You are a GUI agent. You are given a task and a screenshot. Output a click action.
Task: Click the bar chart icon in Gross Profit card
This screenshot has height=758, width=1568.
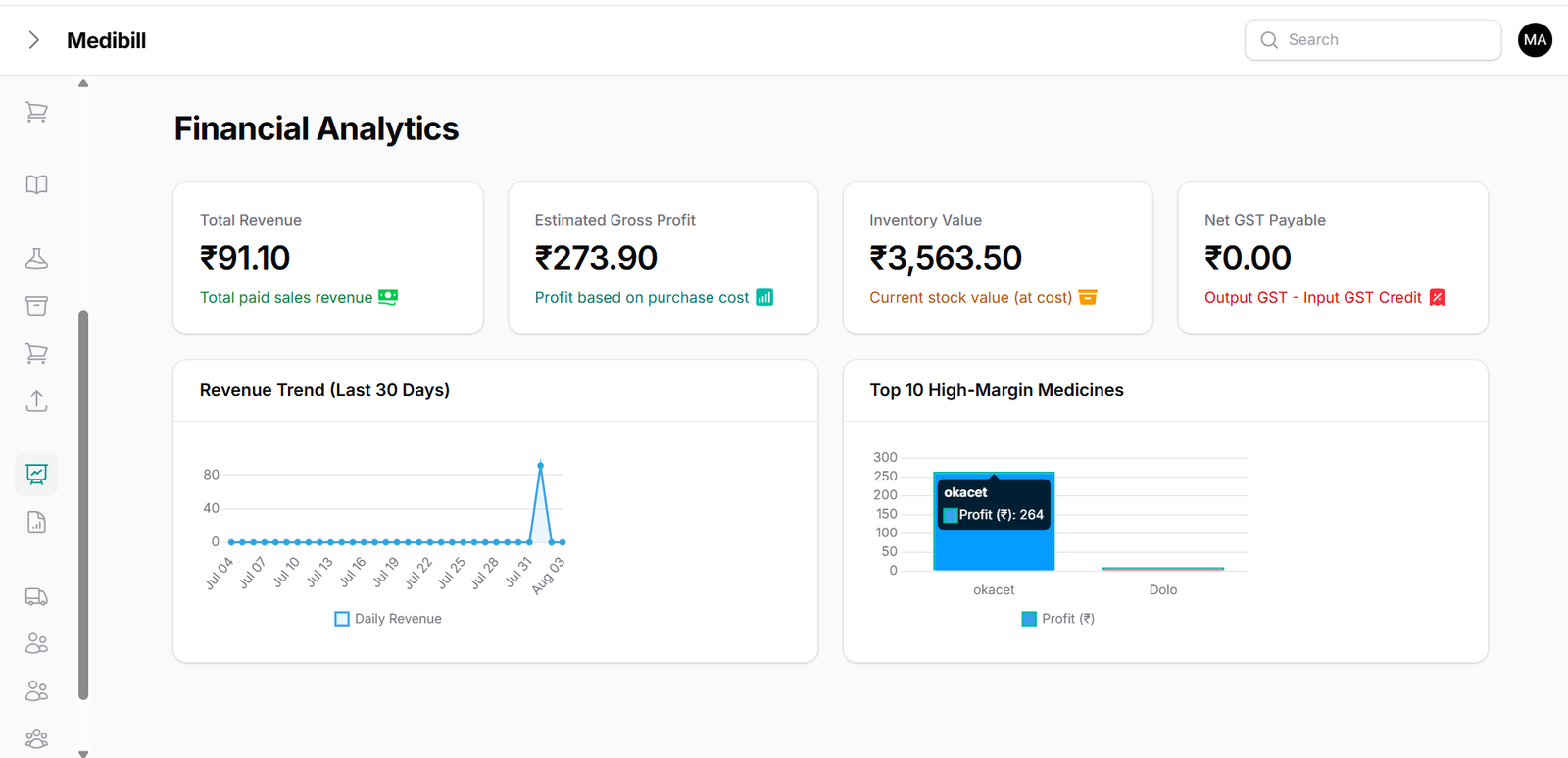(764, 297)
